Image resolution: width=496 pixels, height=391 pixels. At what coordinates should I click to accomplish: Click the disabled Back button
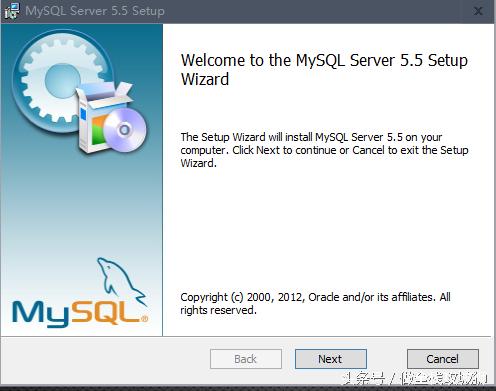pos(246,359)
